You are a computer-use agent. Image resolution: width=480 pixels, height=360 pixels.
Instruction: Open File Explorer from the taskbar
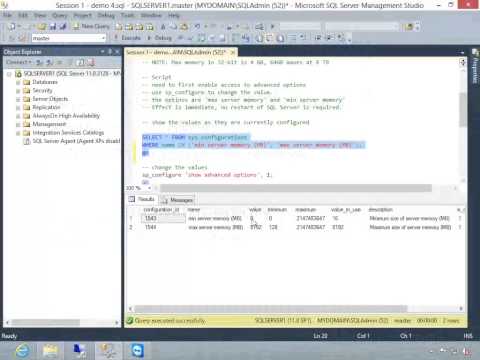tap(51, 351)
